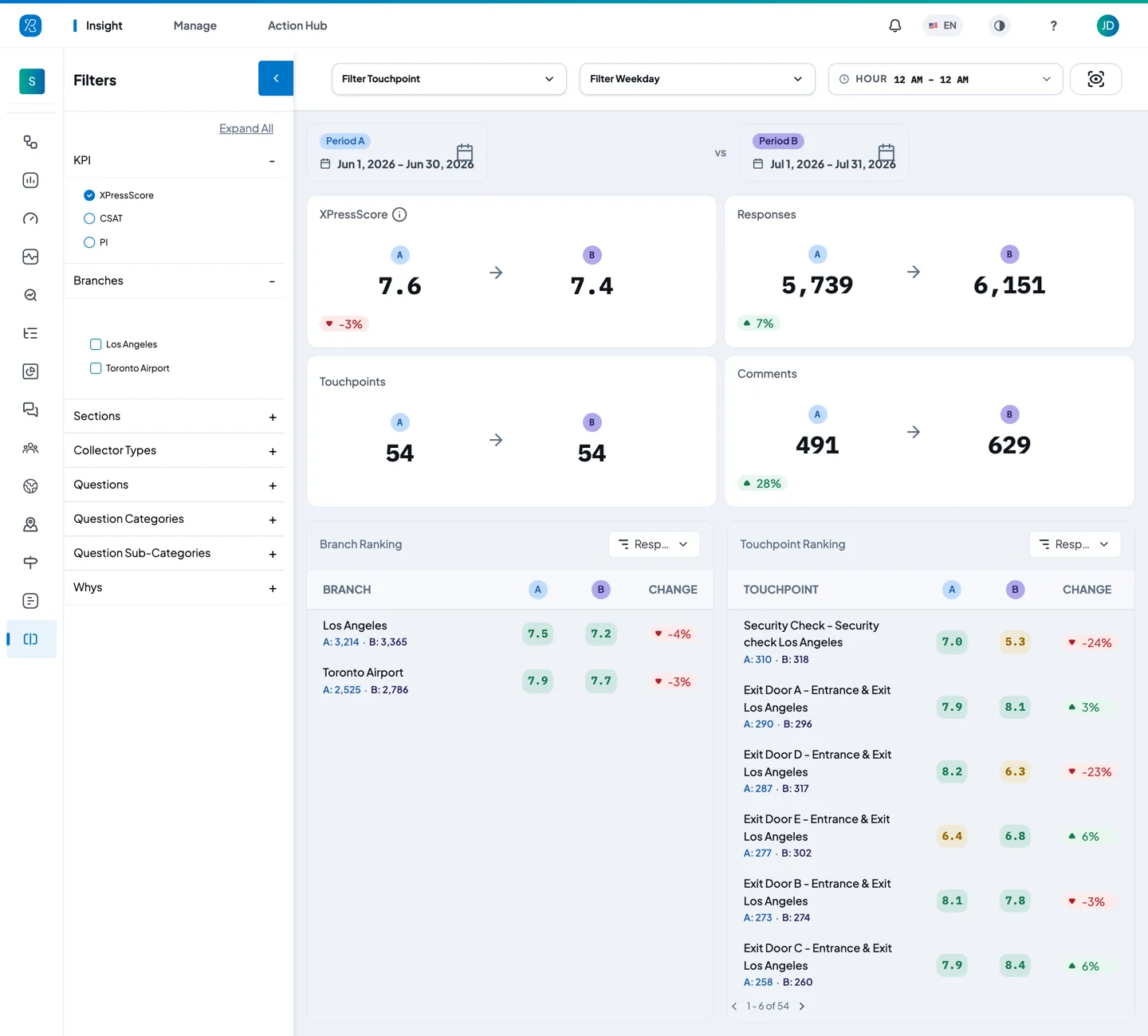Open the Period A calendar picker
This screenshot has height=1036, width=1148.
(465, 152)
